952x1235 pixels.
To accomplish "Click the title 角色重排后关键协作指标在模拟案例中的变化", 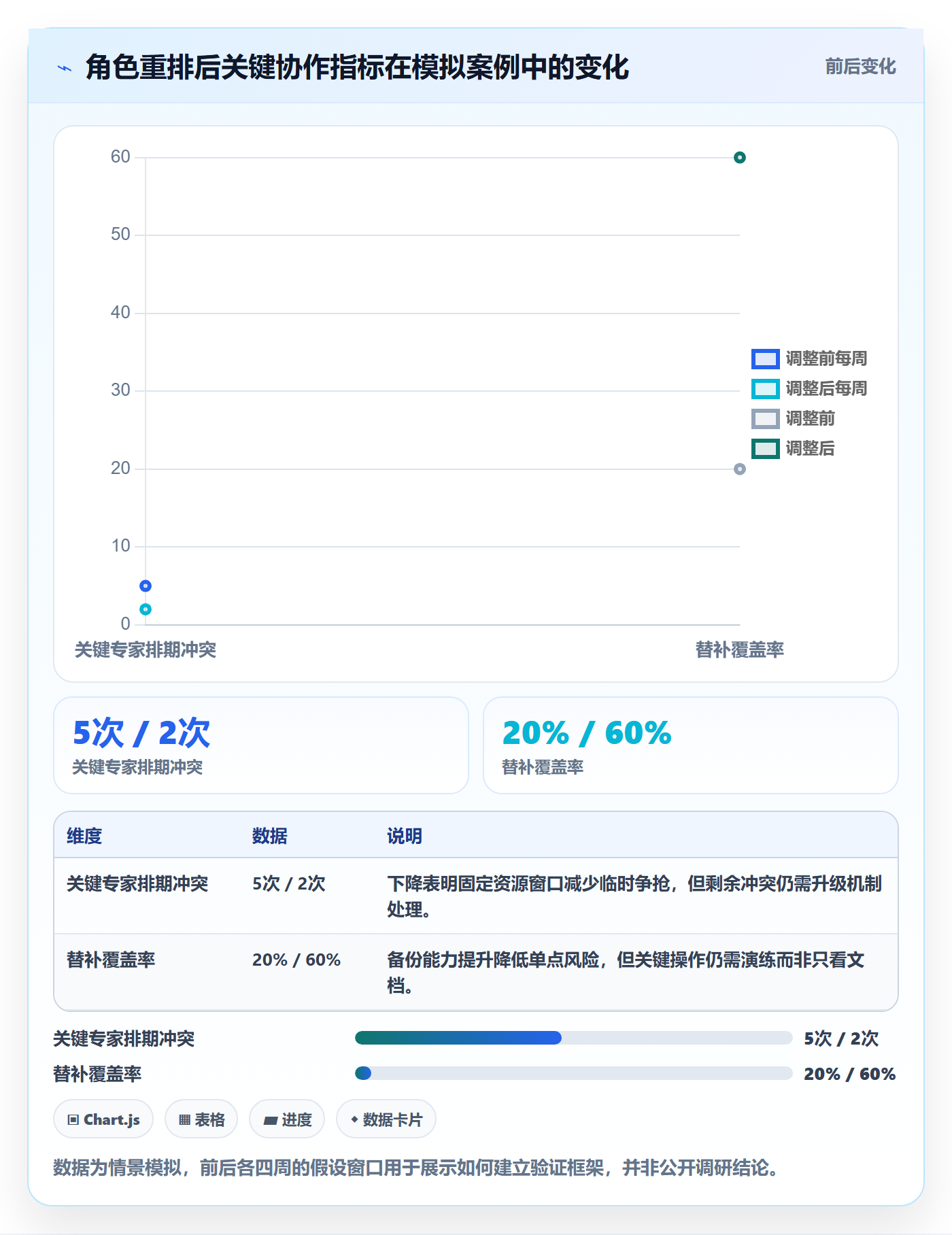I will 357,67.
